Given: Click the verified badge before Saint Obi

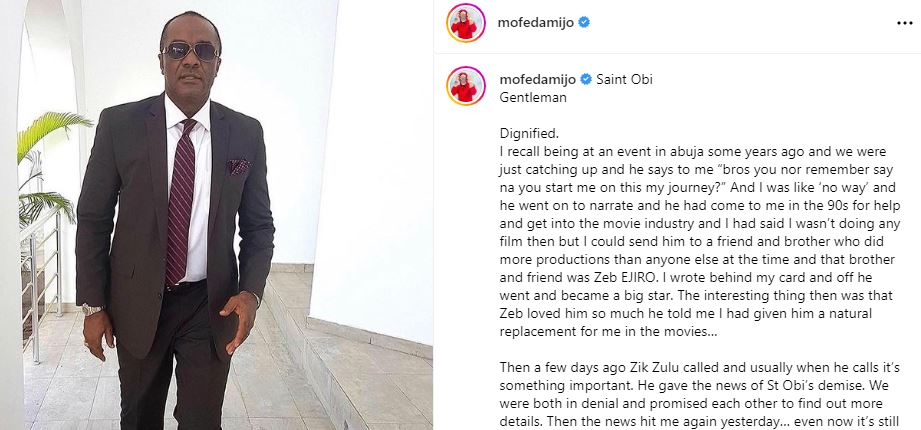Looking at the screenshot, I should point(586,79).
